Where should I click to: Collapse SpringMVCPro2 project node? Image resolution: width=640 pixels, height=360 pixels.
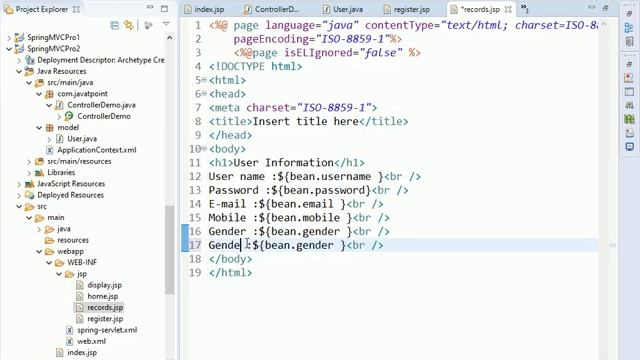tap(9, 49)
